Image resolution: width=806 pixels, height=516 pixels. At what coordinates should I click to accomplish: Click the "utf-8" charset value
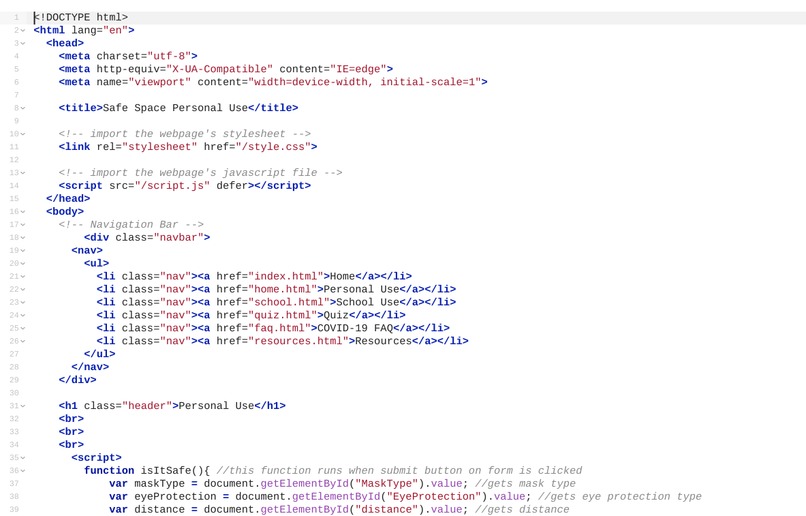[169, 56]
